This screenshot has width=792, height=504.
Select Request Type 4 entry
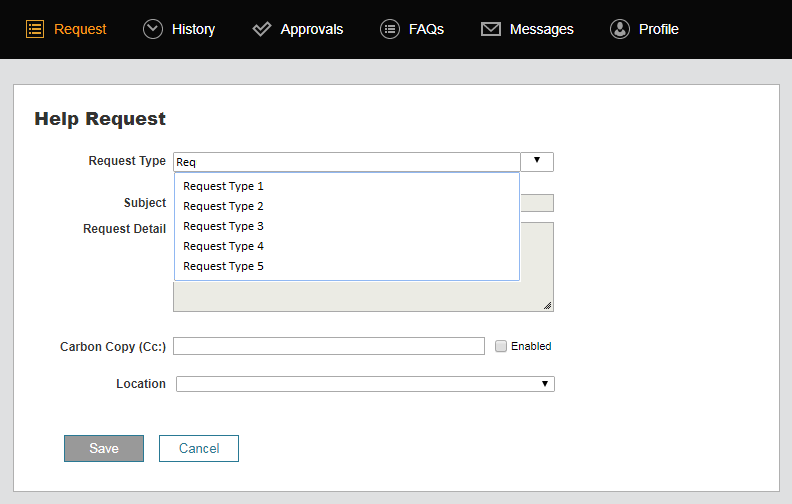click(x=223, y=246)
